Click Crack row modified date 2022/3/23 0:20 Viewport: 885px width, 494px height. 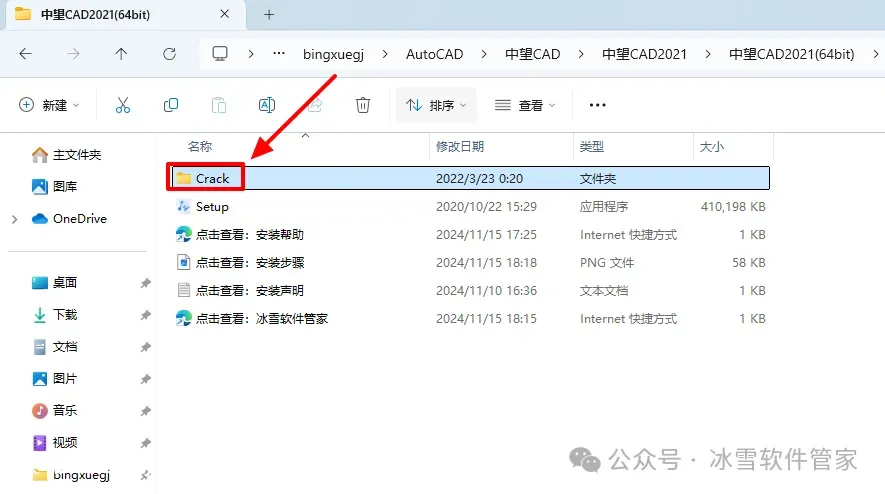[x=479, y=178]
